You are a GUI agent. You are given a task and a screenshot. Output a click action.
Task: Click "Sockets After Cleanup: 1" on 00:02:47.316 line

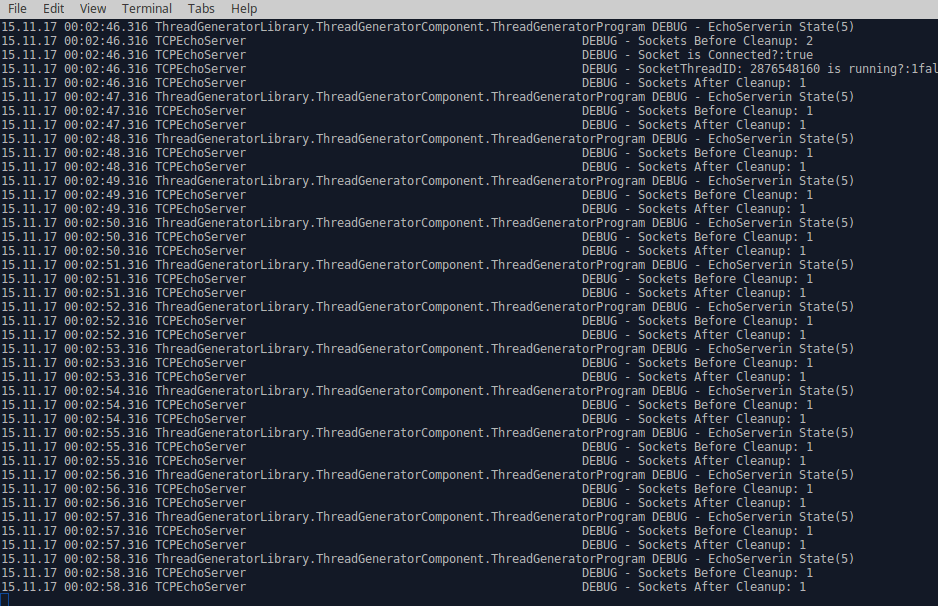point(721,125)
